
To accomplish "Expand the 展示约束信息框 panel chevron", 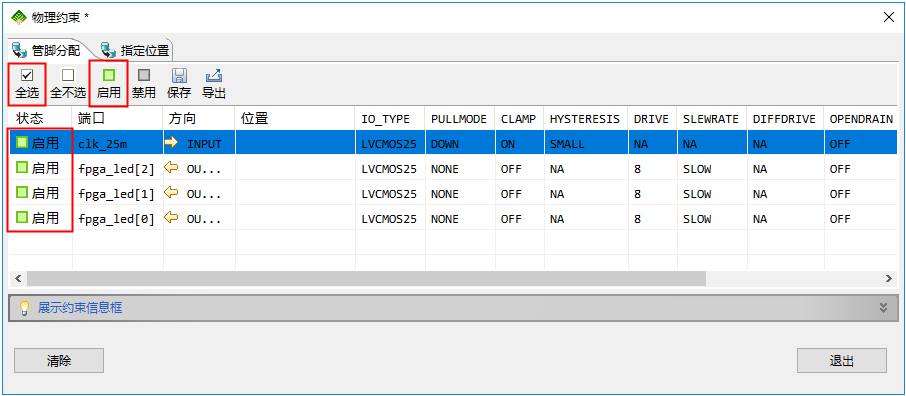I will coord(883,308).
